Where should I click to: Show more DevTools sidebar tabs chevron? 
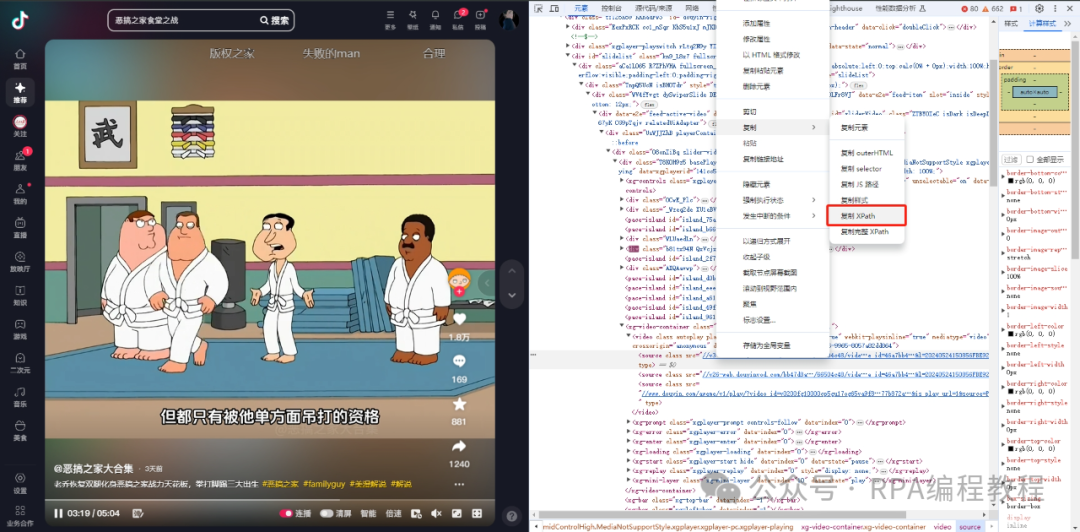(x=1068, y=23)
